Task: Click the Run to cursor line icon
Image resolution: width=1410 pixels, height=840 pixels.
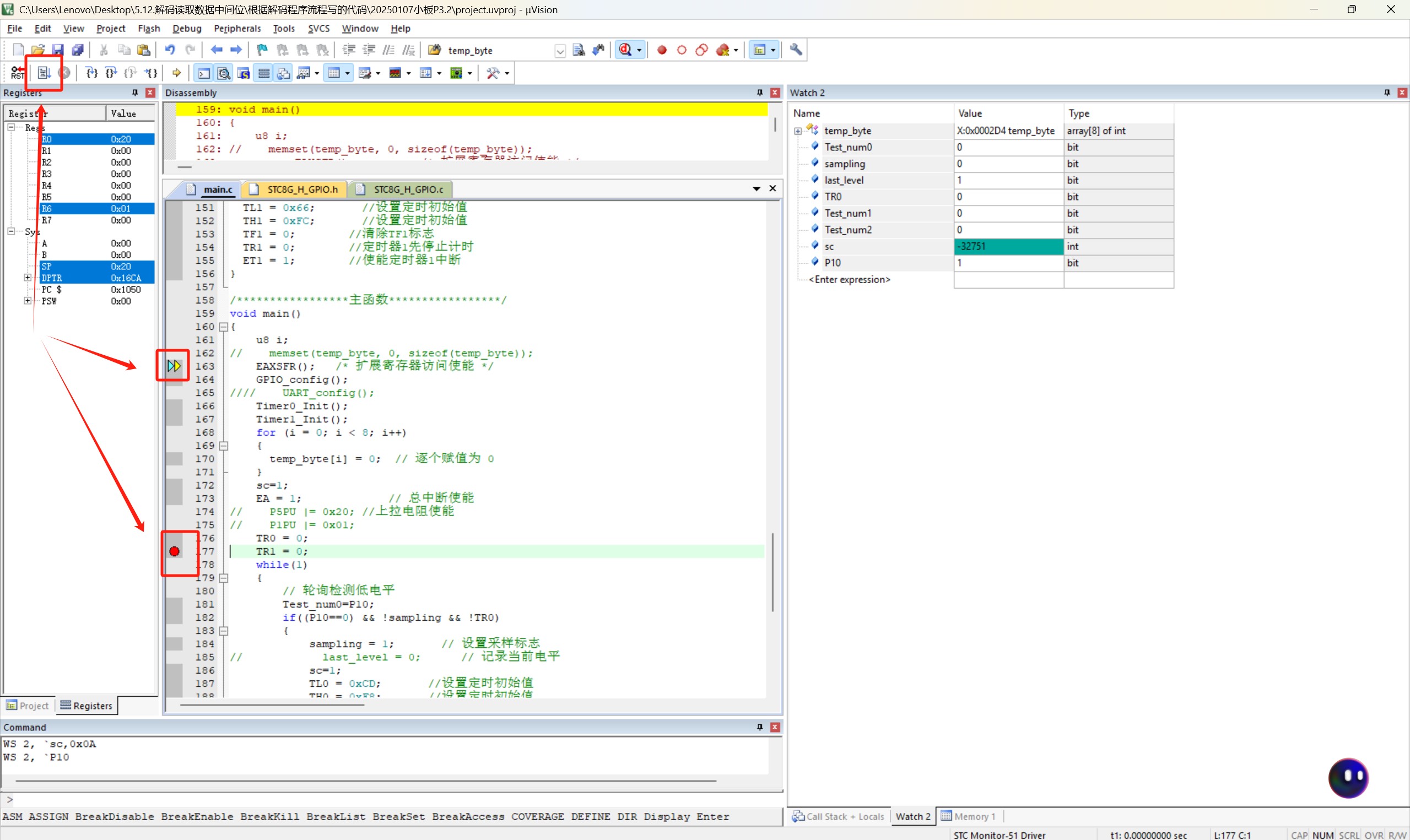Action: 150,73
